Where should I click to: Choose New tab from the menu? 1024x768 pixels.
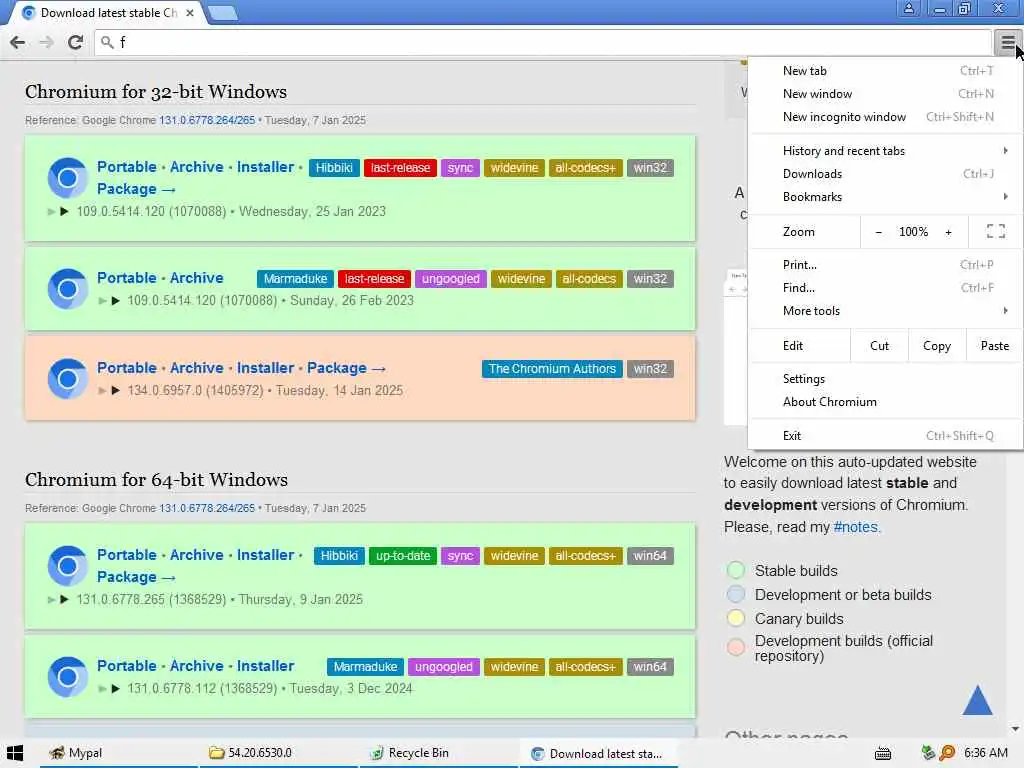point(885,71)
